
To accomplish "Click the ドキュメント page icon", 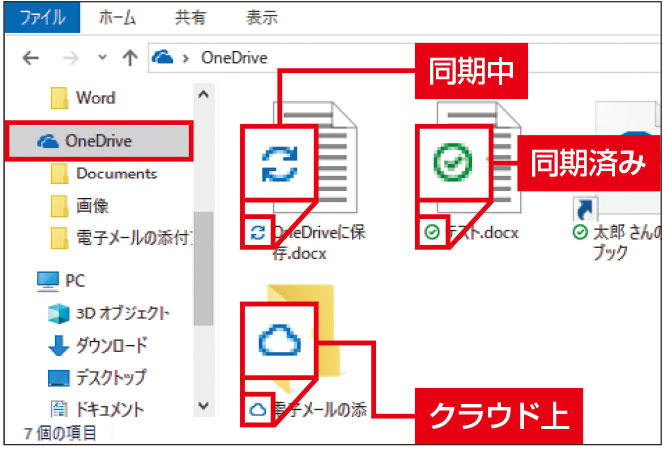I will pos(59,409).
